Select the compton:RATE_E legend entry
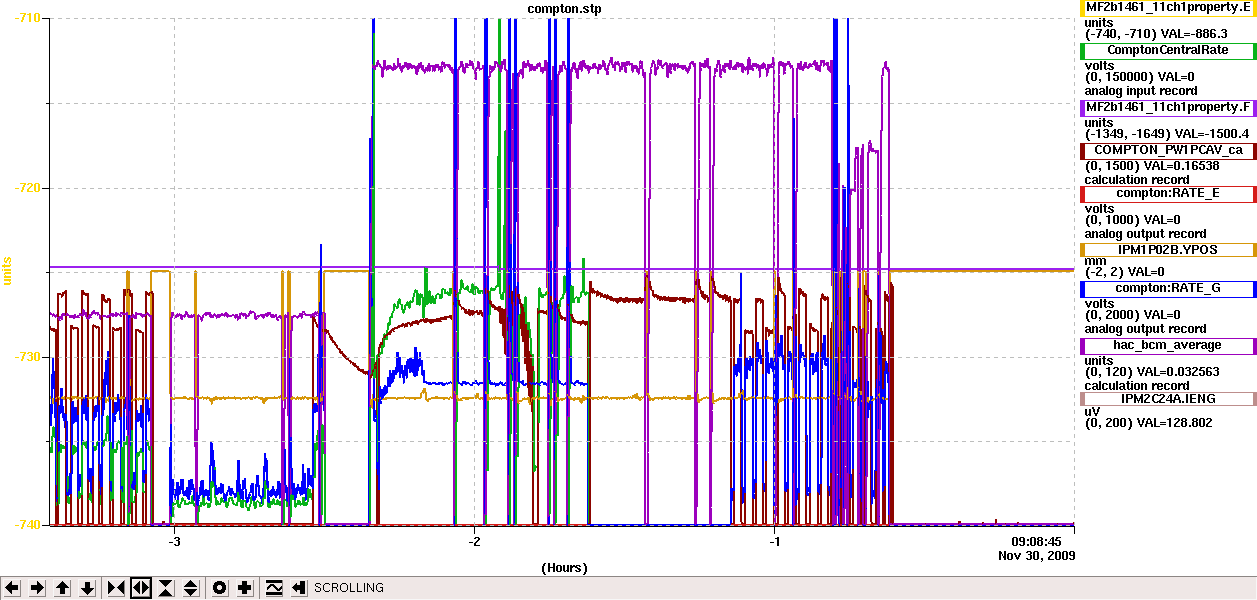The image size is (1257, 600). click(1168, 193)
